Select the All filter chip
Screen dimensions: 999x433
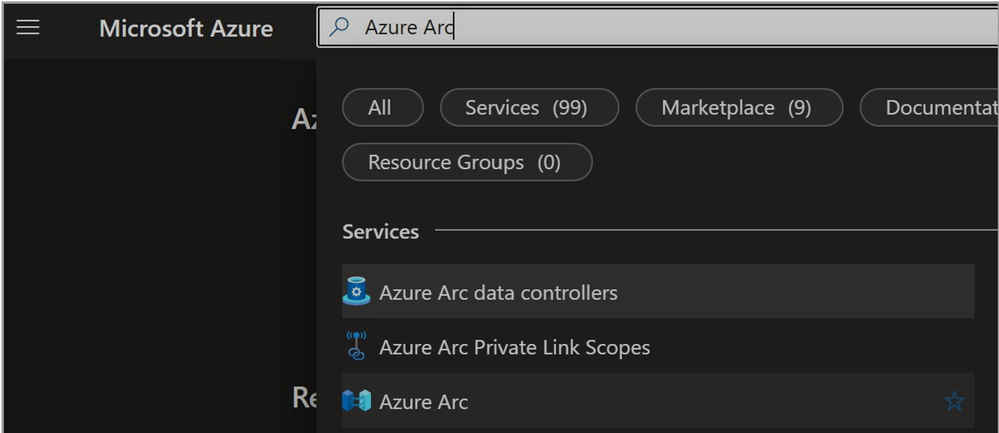pyautogui.click(x=382, y=108)
